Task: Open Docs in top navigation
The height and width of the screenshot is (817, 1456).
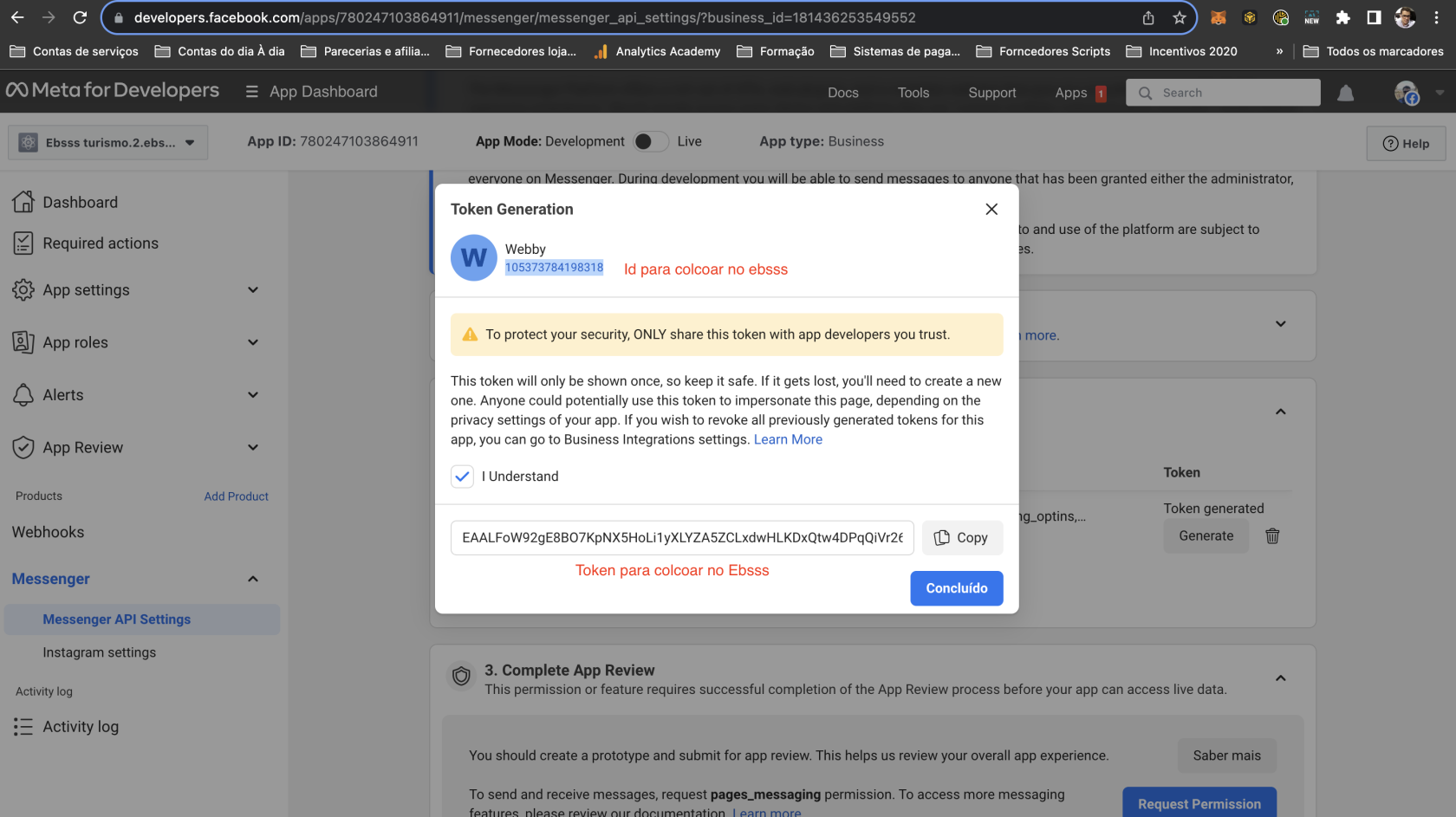Action: [842, 93]
